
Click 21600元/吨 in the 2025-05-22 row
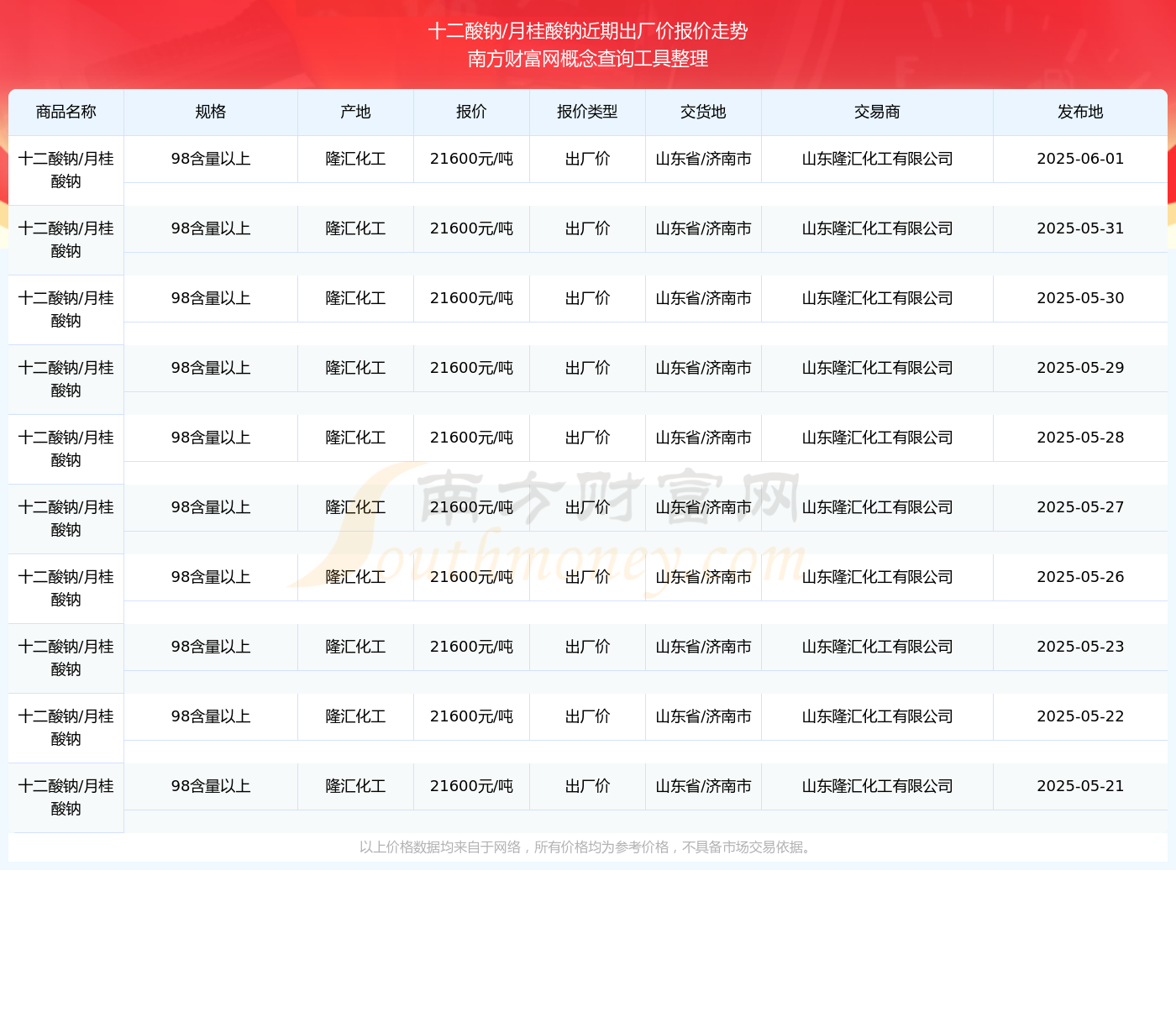(x=472, y=716)
